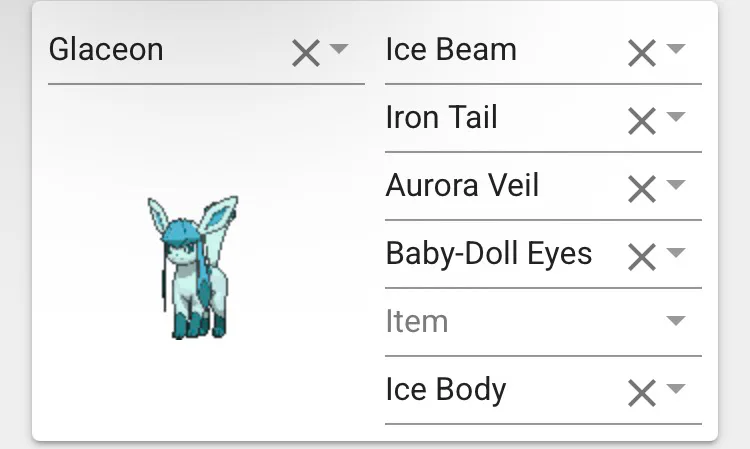Expand the Ice Beam move dropdown

pos(676,49)
